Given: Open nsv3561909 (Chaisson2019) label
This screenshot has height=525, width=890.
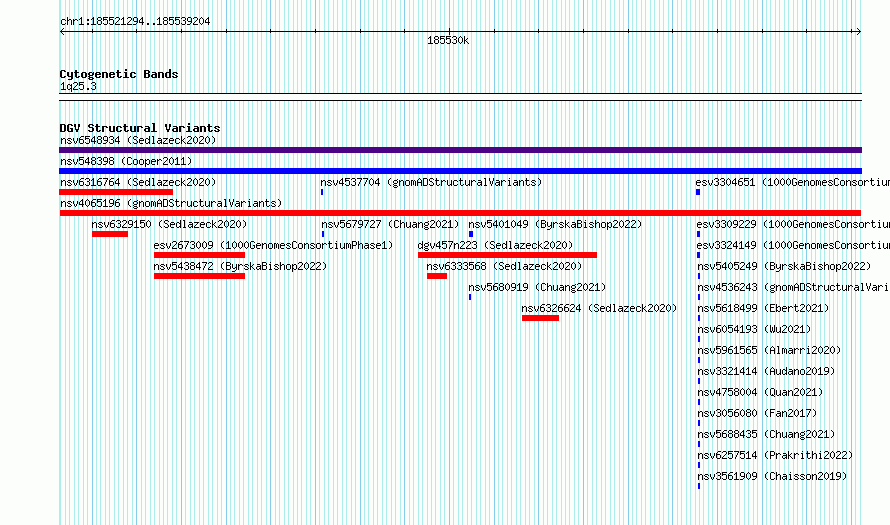Looking at the screenshot, I should [x=772, y=476].
